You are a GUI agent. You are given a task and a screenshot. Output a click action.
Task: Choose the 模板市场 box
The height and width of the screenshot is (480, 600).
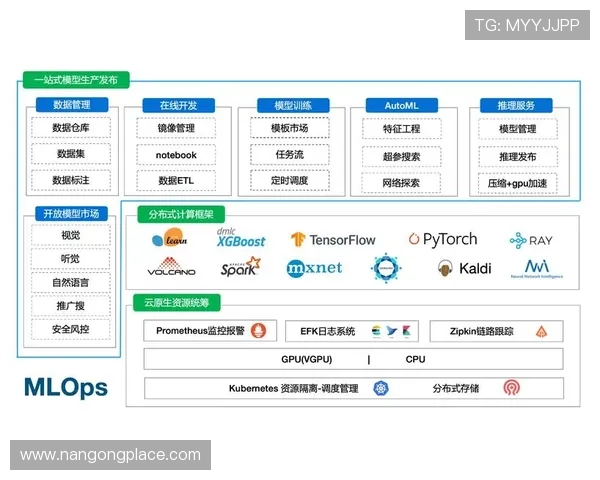click(x=290, y=128)
